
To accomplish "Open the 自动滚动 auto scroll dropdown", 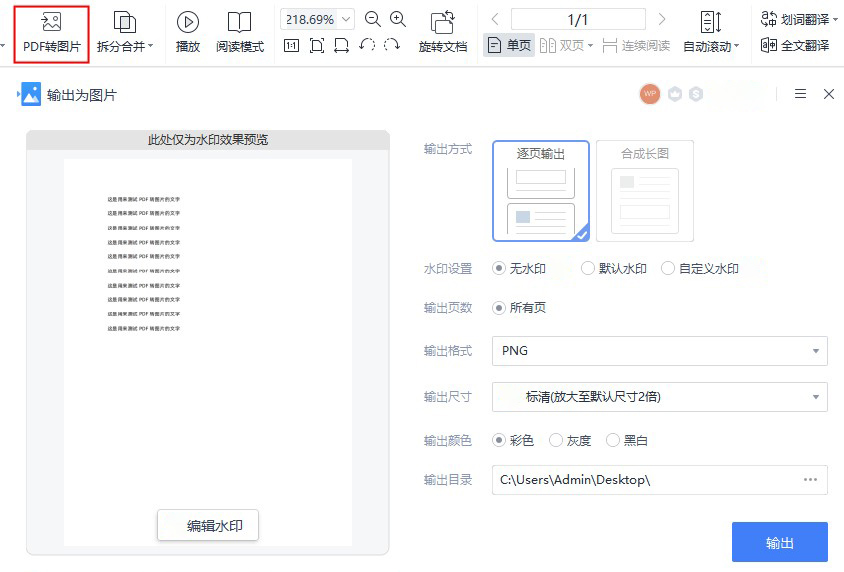I will tap(711, 34).
